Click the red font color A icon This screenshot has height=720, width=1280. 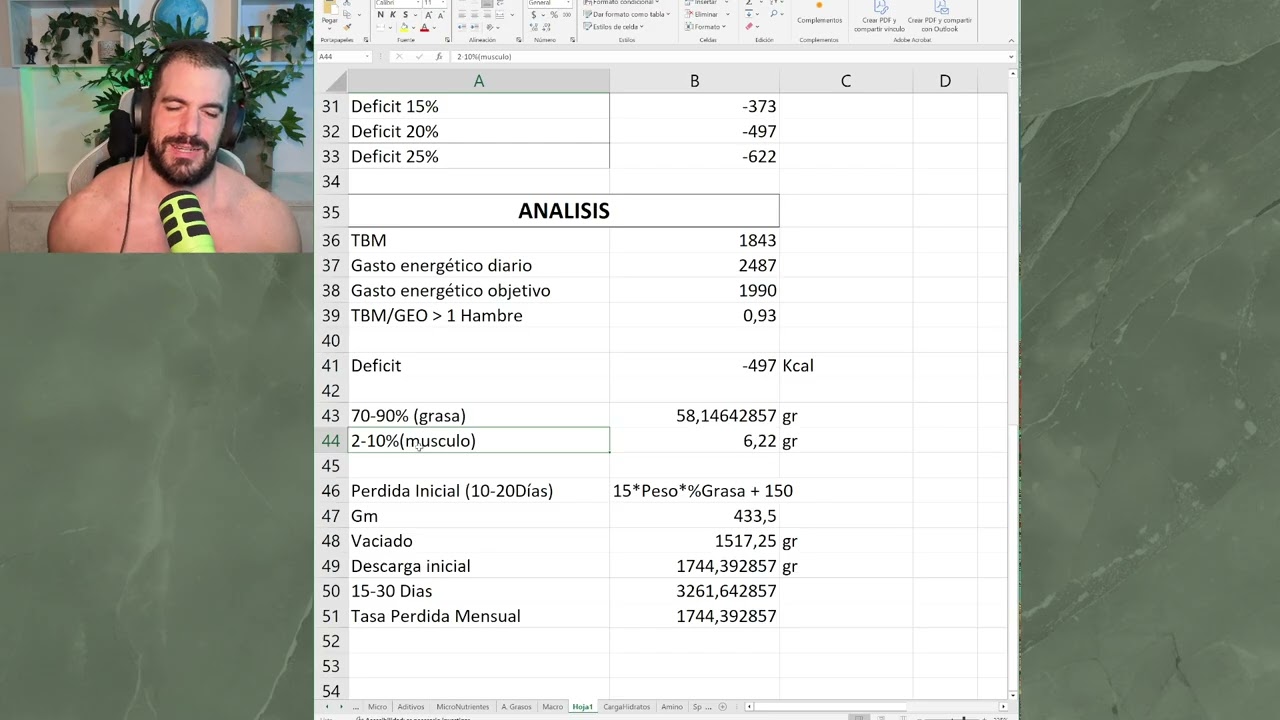[x=424, y=27]
